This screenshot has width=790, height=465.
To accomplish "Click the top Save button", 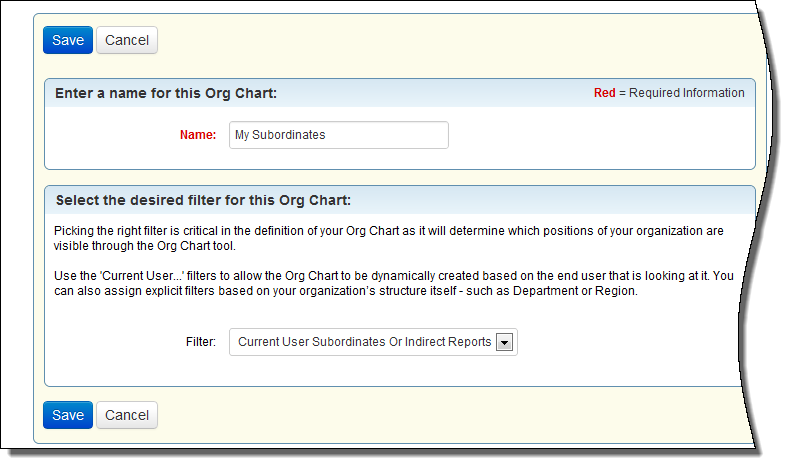I will click(x=68, y=40).
